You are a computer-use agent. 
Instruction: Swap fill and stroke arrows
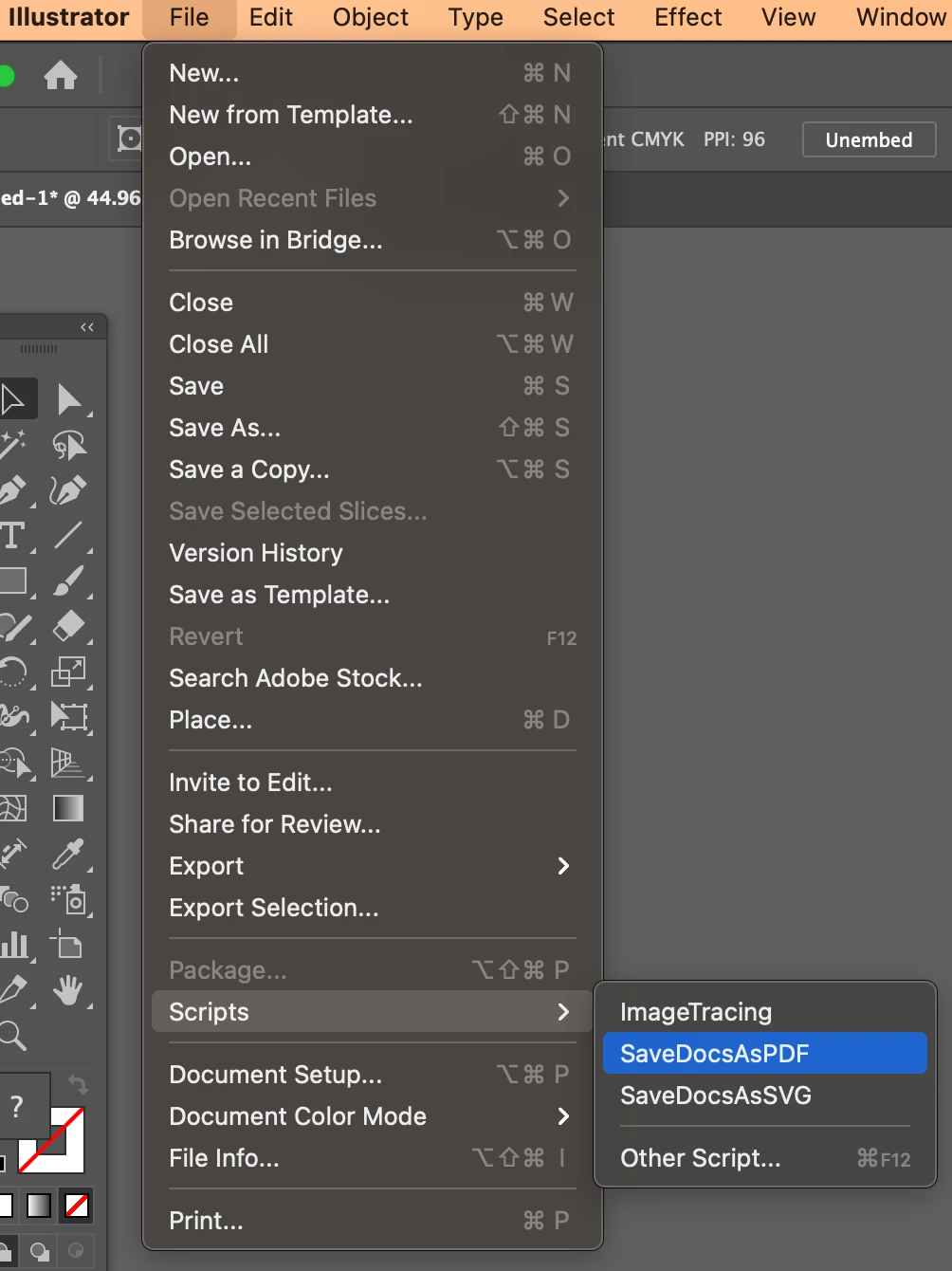click(x=78, y=1084)
